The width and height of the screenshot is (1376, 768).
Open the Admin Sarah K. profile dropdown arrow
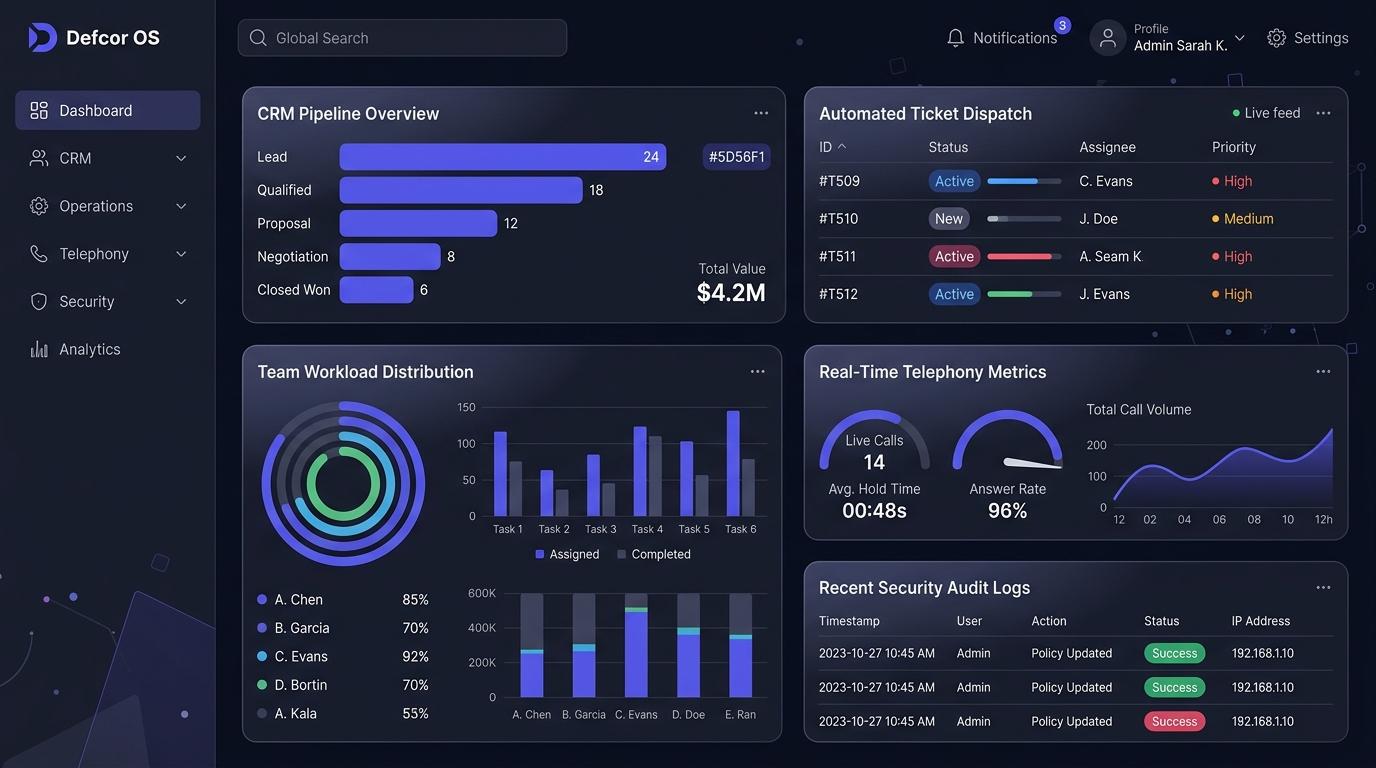tap(1240, 38)
